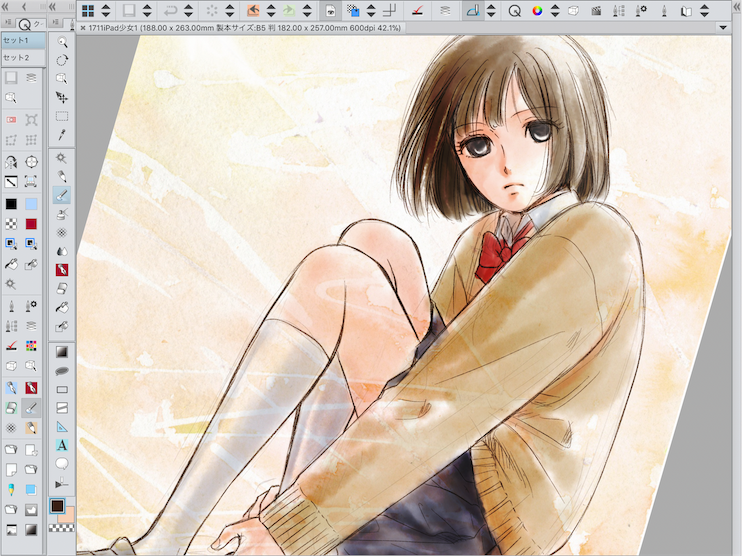Select the triangle Ruler tool
Viewport: 742px width, 556px height.
[x=62, y=427]
